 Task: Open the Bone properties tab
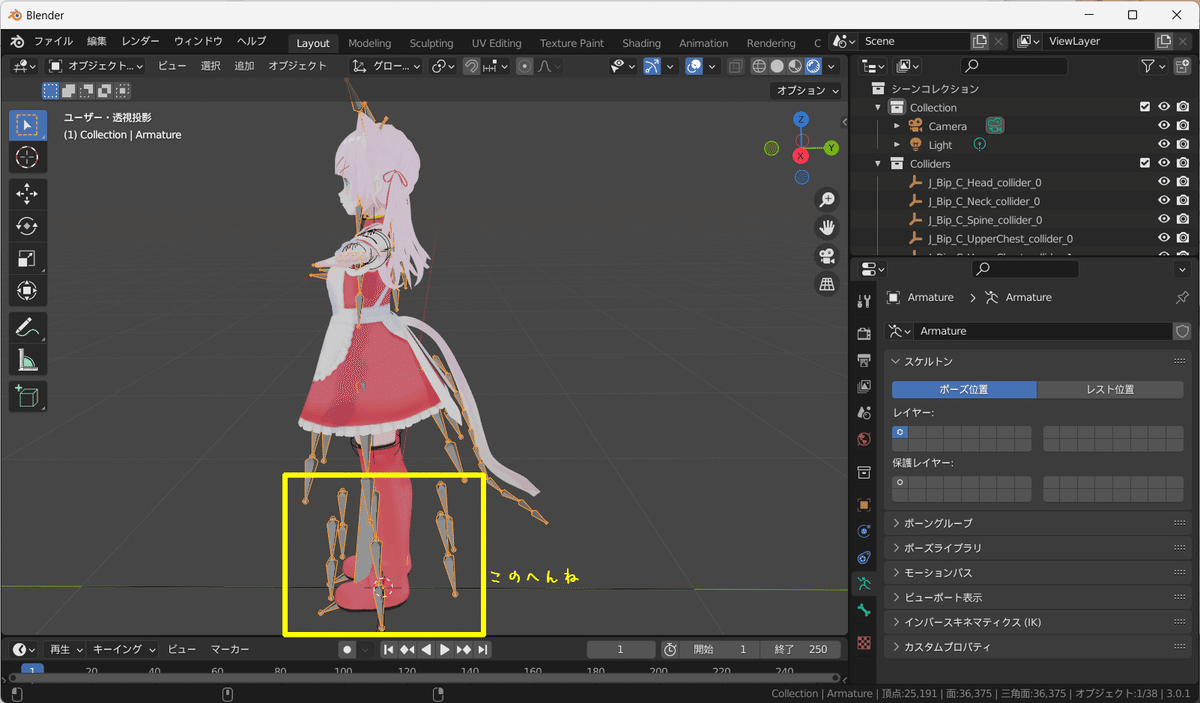pos(864,610)
